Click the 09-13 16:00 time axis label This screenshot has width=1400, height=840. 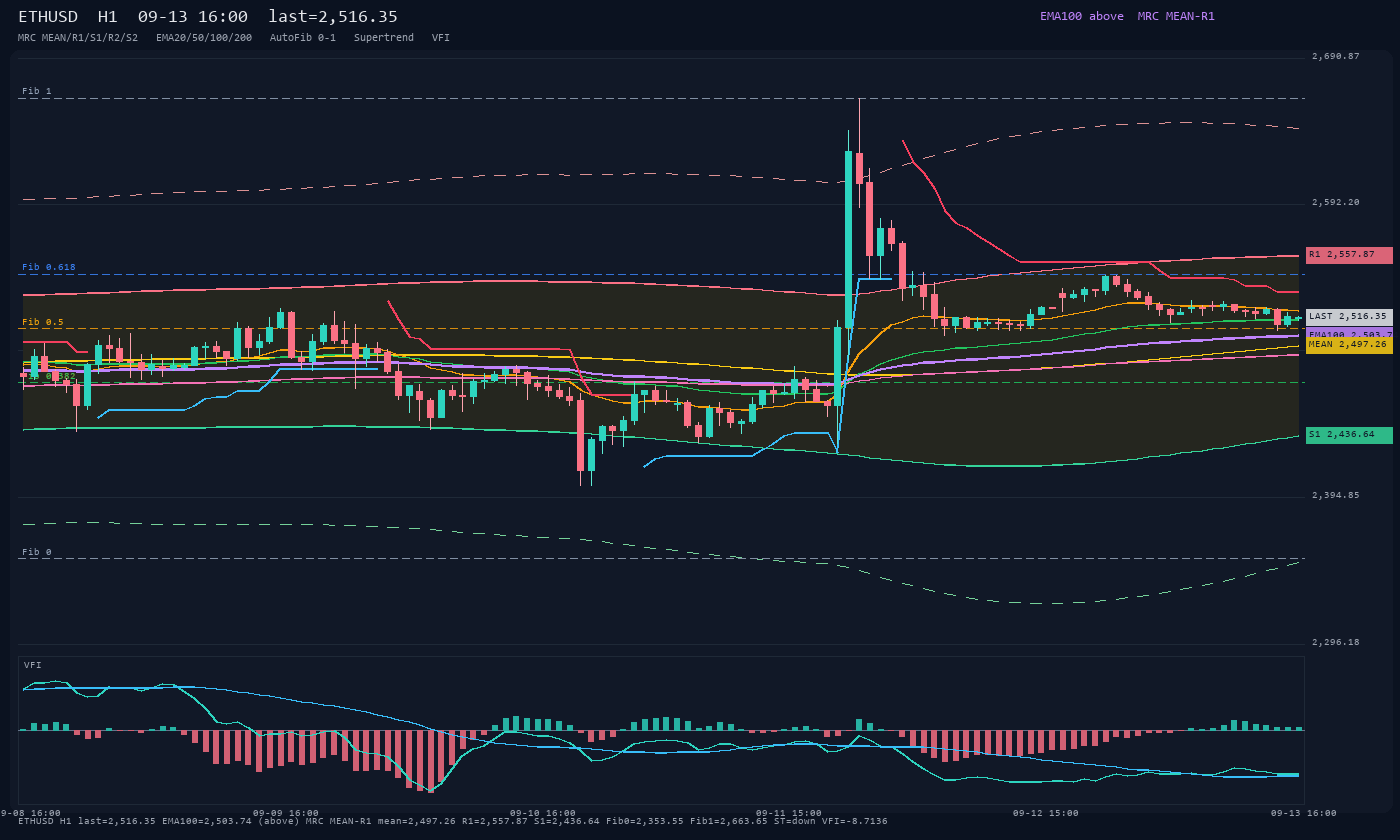1304,813
